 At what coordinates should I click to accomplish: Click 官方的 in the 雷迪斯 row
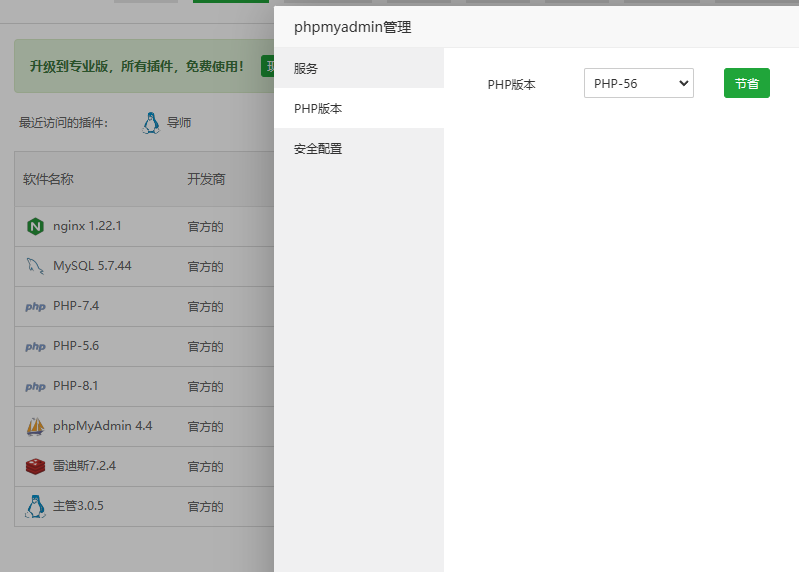(x=205, y=467)
